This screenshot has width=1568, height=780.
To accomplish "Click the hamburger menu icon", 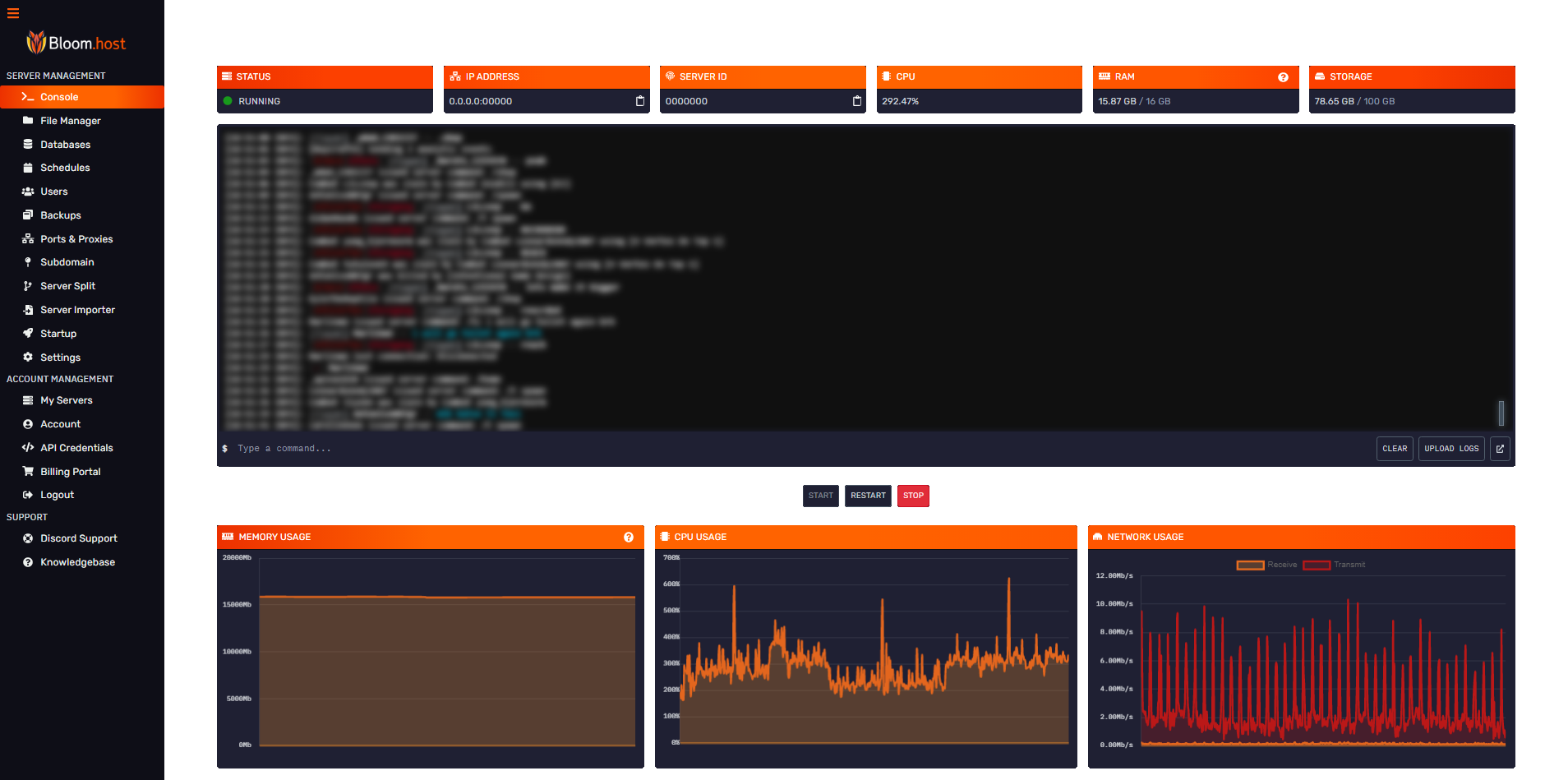I will tap(13, 13).
